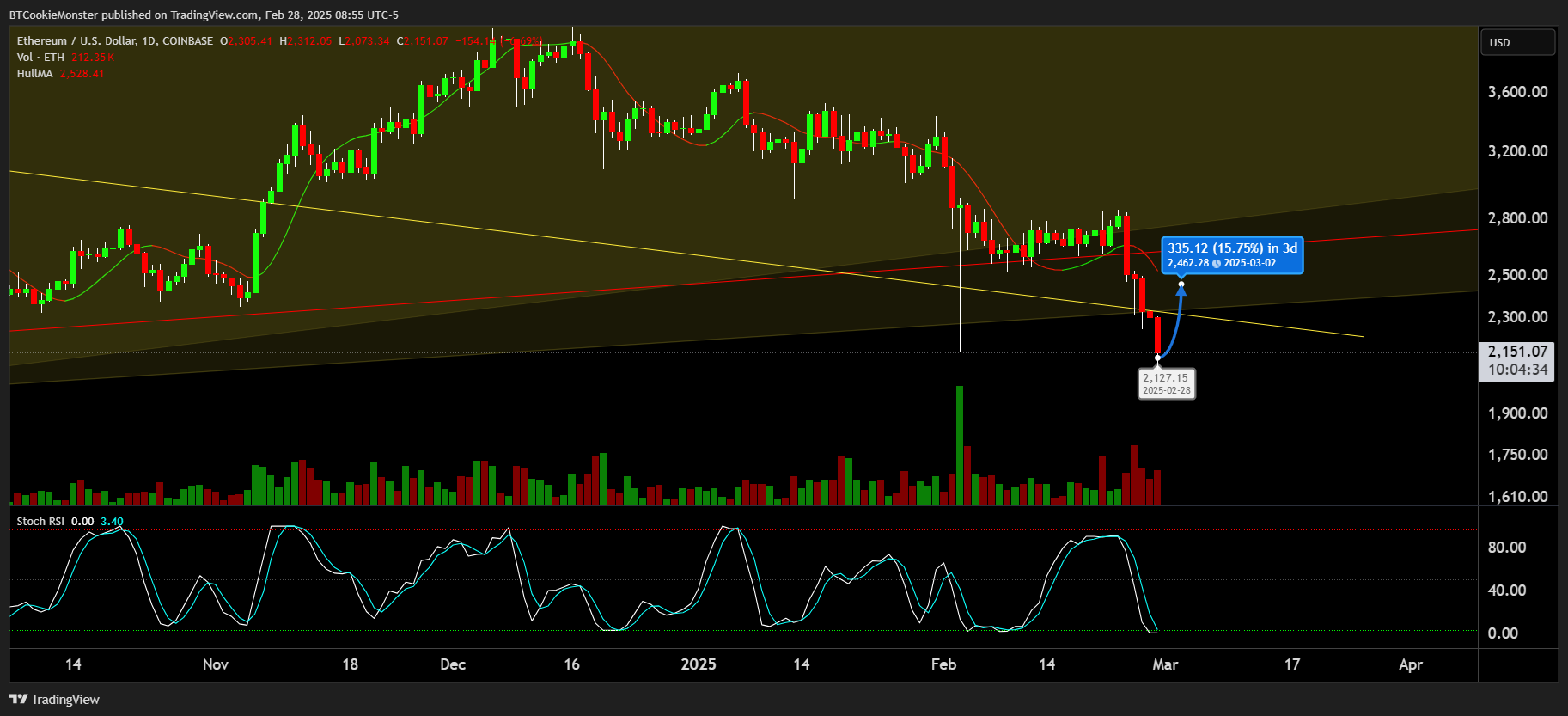The image size is (1568, 716).
Task: Open the USD currency selector
Action: (x=1517, y=42)
